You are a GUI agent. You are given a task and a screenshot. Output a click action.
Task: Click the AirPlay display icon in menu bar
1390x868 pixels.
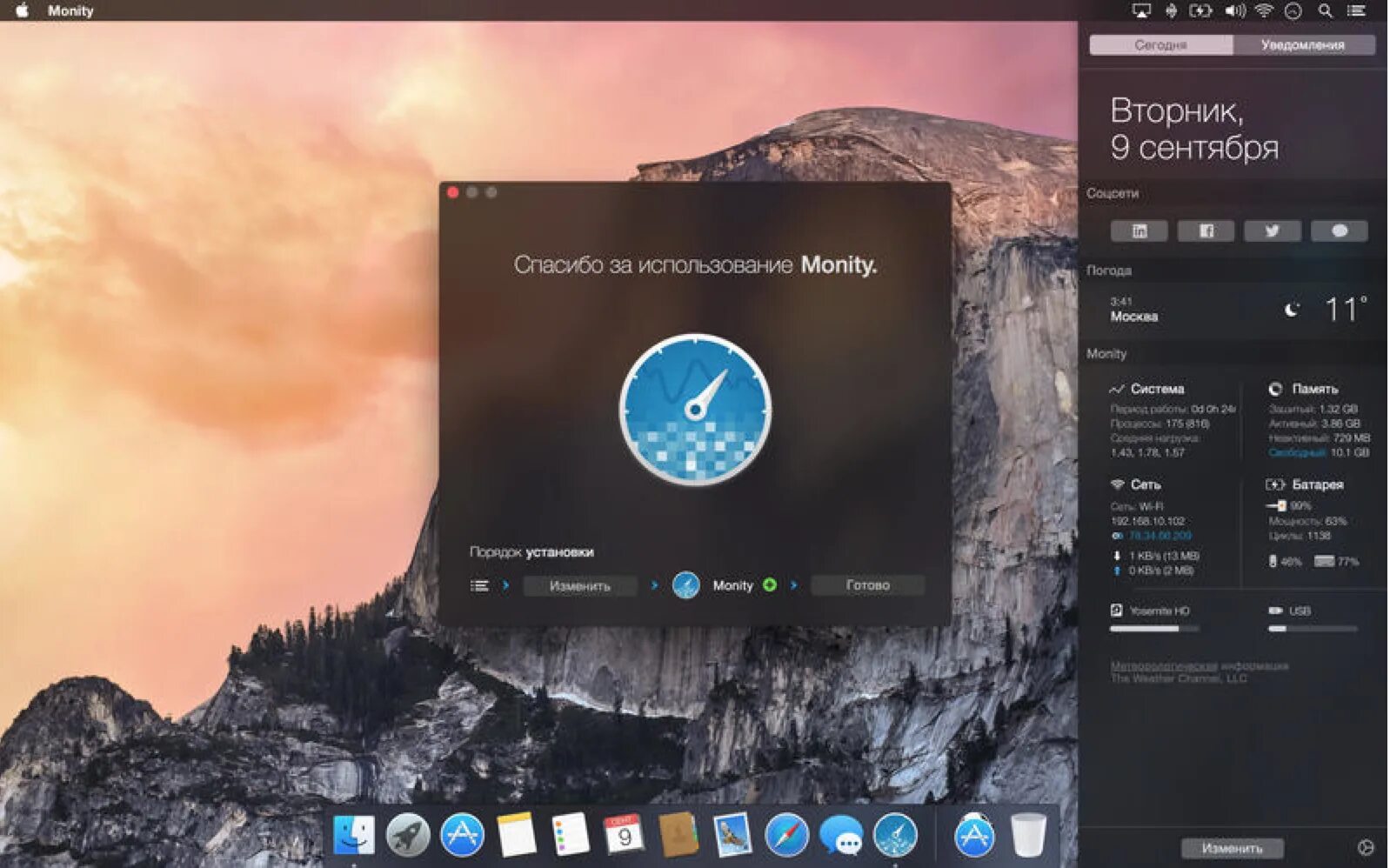click(x=1140, y=10)
